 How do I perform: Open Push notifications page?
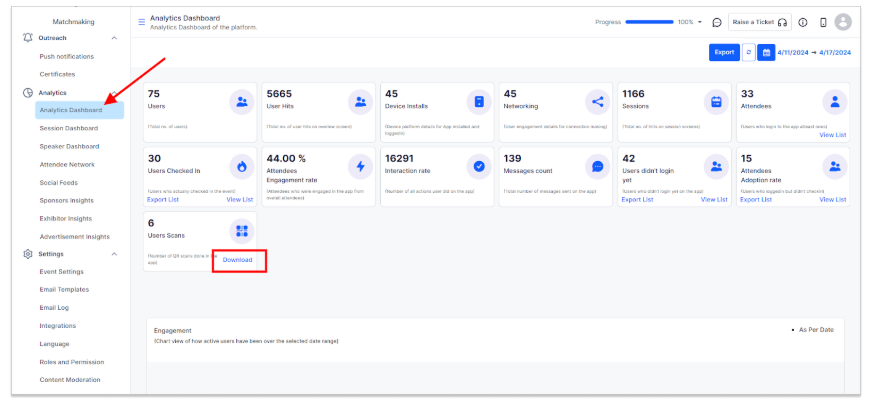point(67,57)
